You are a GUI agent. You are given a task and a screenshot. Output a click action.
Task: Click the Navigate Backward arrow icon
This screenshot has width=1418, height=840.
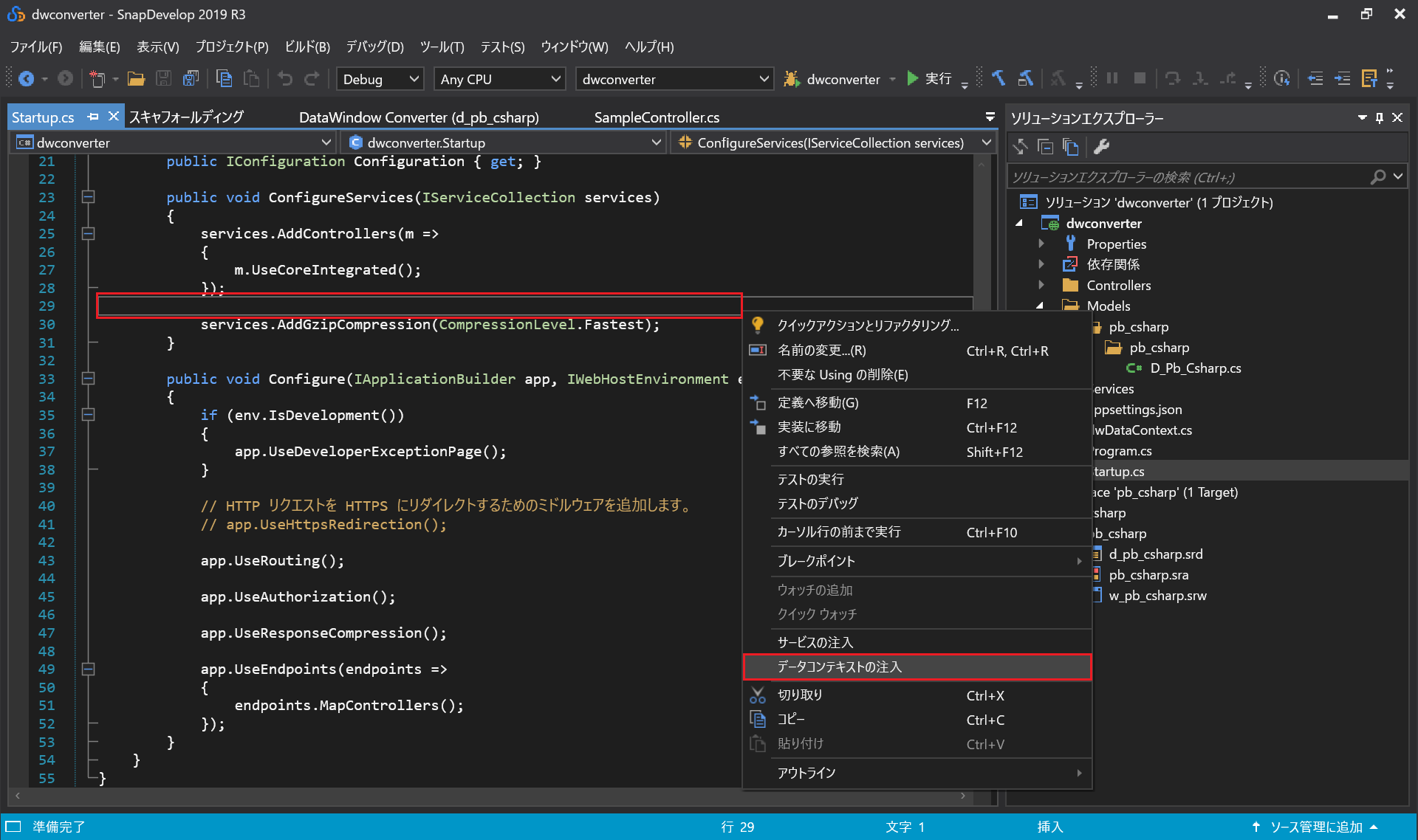click(x=27, y=79)
